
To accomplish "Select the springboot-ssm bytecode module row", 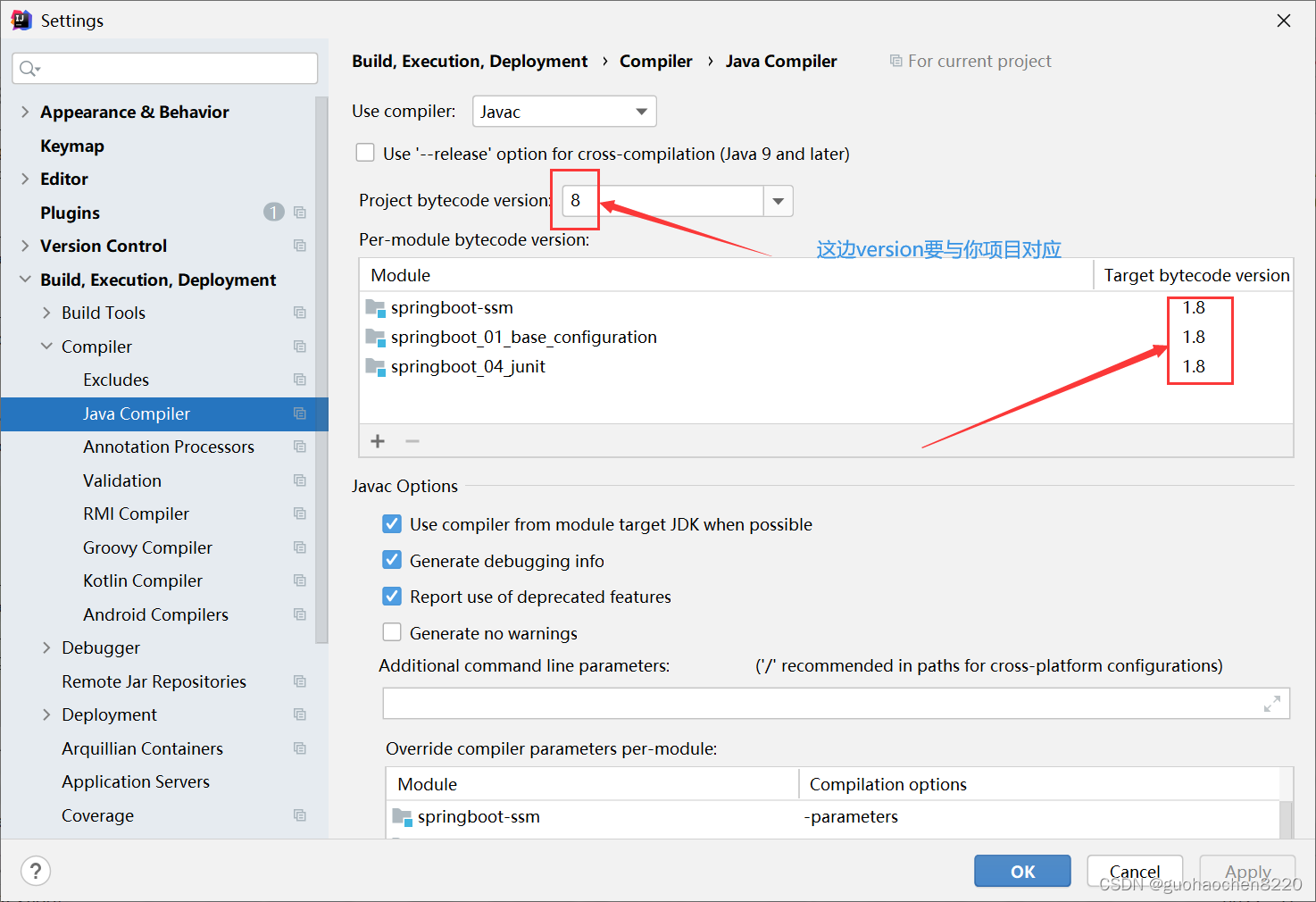I will pyautogui.click(x=826, y=308).
